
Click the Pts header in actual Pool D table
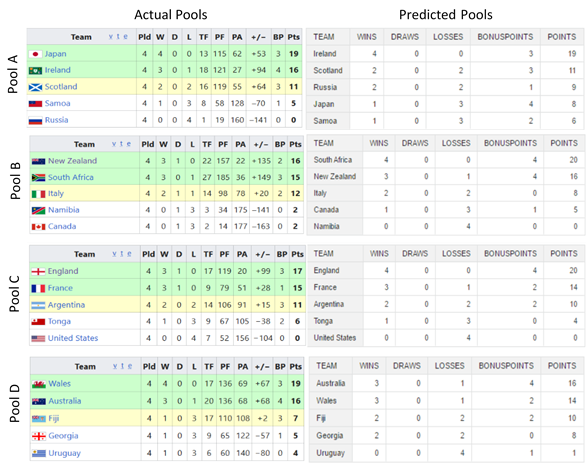pyautogui.click(x=296, y=367)
